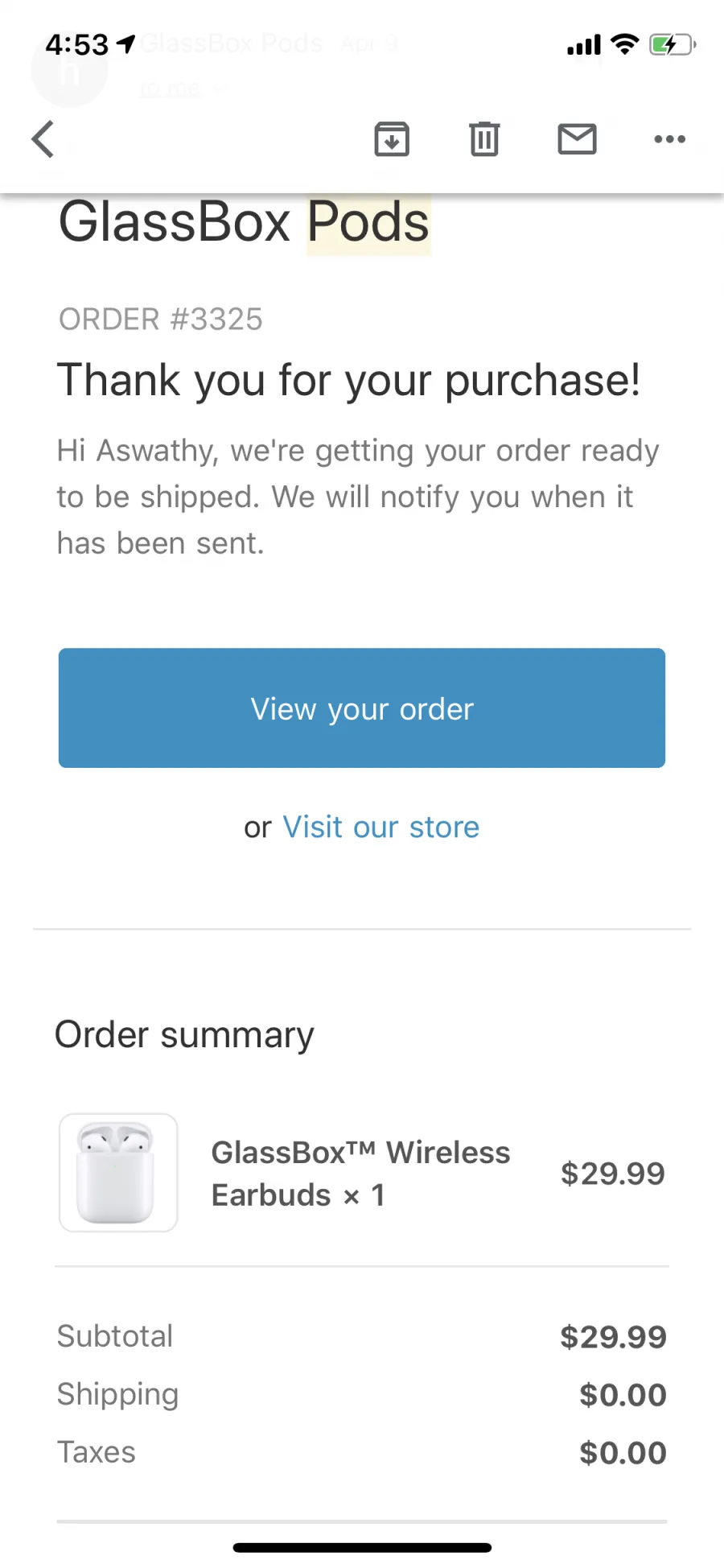
Task: Mark email unread with the envelope icon
Action: [x=577, y=139]
